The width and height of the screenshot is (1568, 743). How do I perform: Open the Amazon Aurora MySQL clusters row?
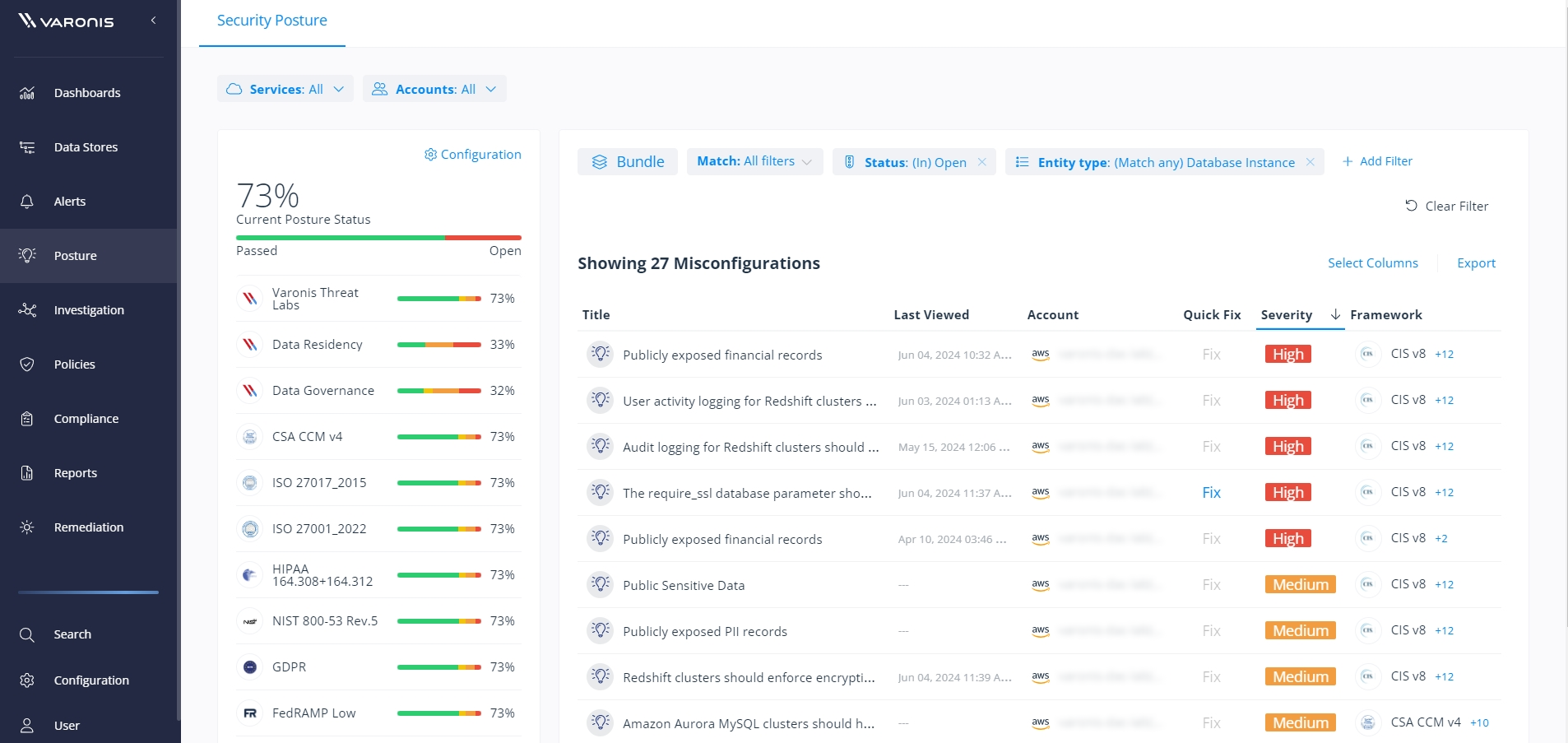[1039, 722]
